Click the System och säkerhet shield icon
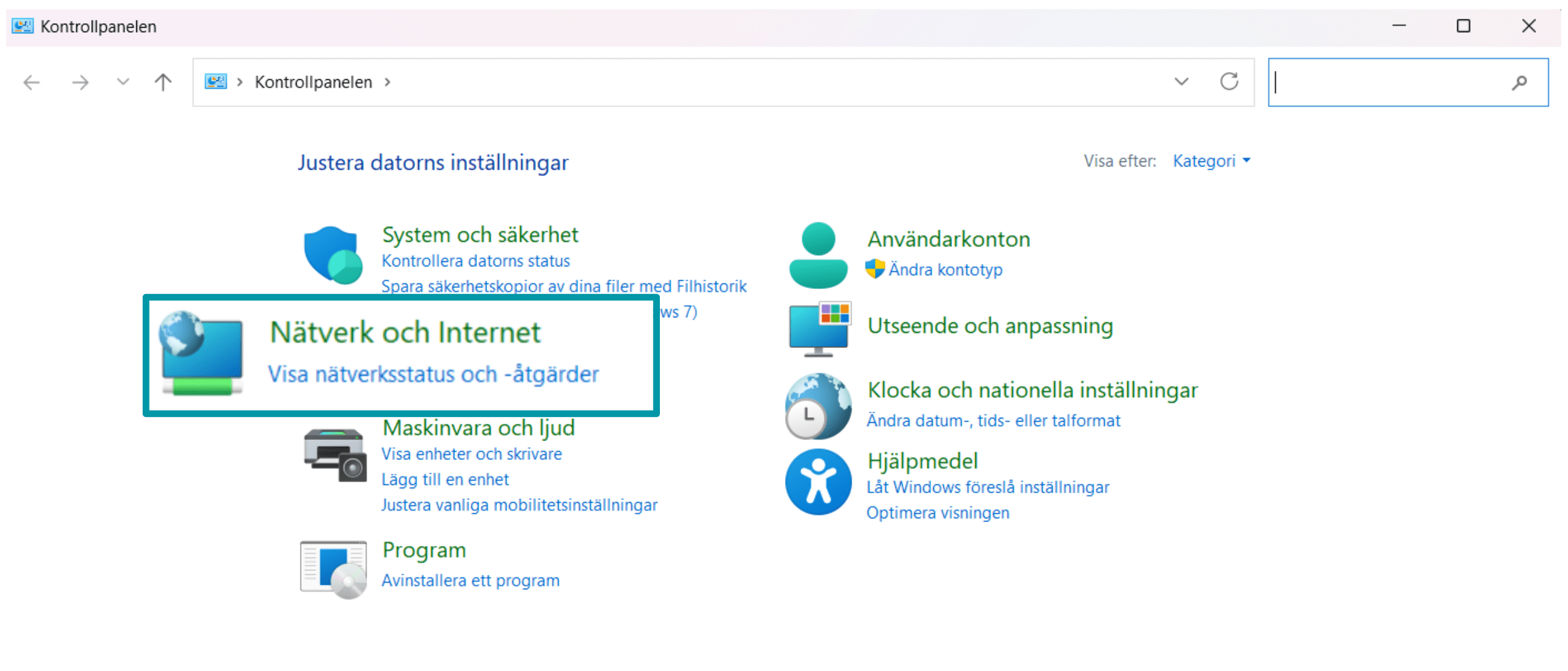 pos(332,254)
